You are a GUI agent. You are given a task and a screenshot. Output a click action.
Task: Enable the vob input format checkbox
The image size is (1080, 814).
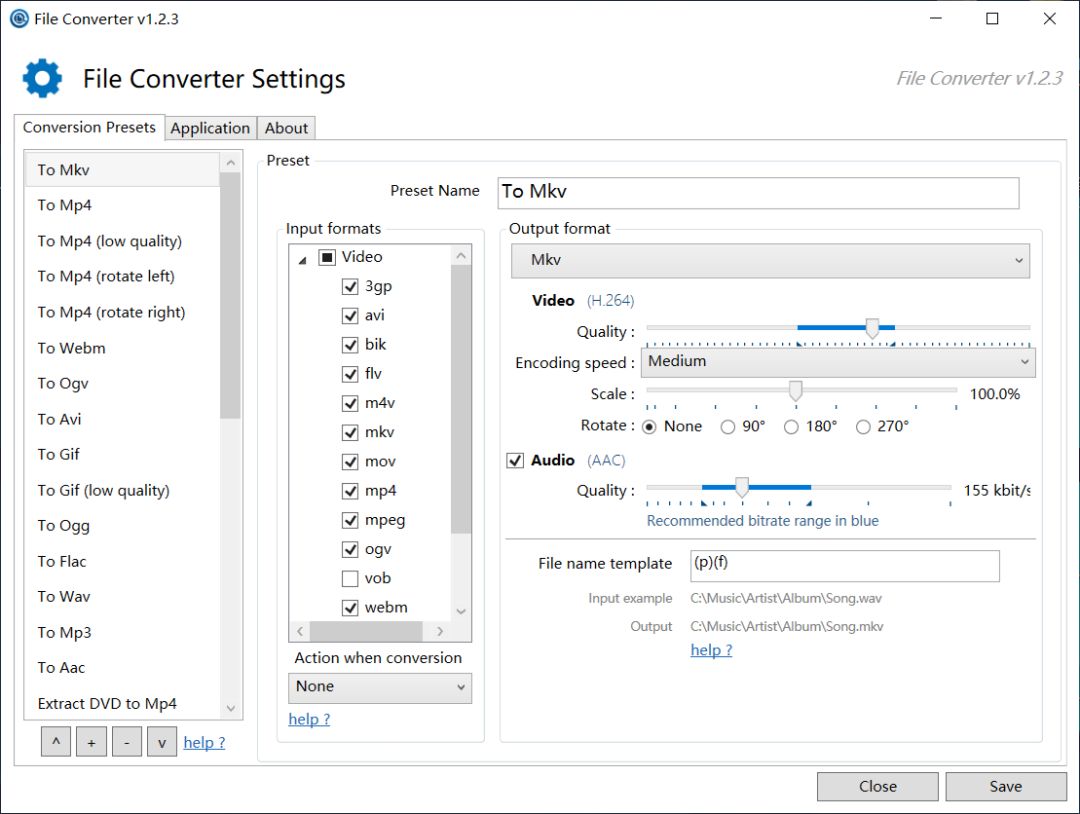pos(350,578)
